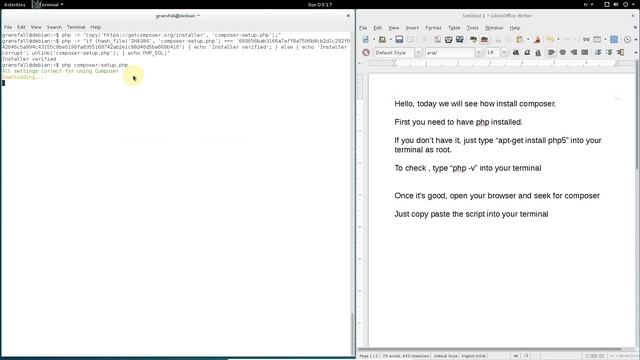The width and height of the screenshot is (640, 360).
Task: Toggle Bullets list on or off
Action: point(609,52)
